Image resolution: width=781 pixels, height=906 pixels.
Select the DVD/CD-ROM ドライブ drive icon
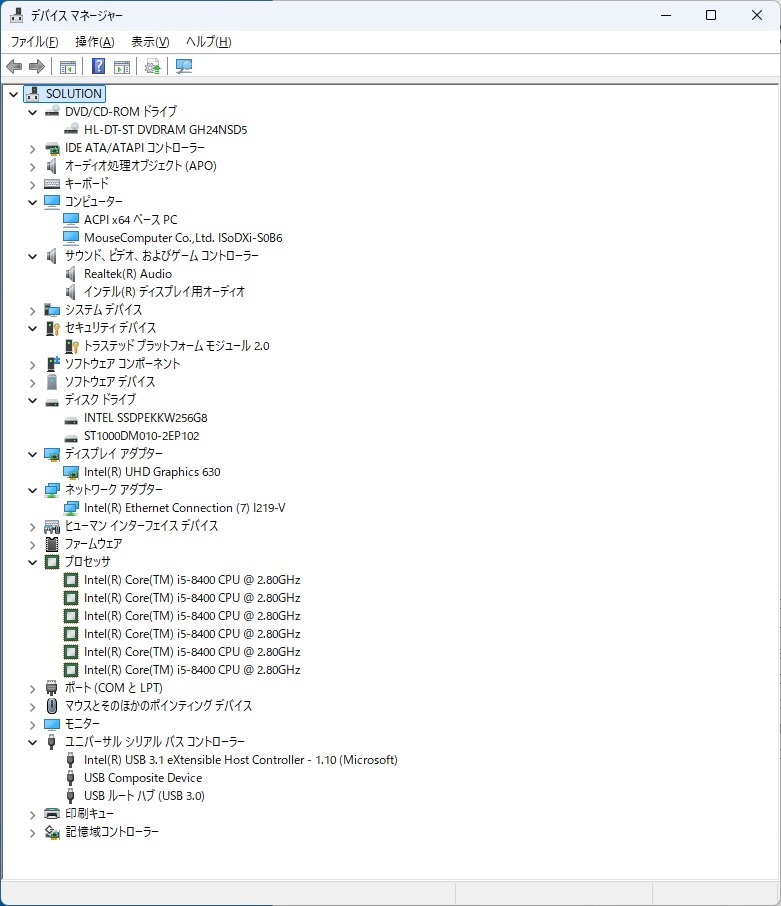tap(52, 111)
